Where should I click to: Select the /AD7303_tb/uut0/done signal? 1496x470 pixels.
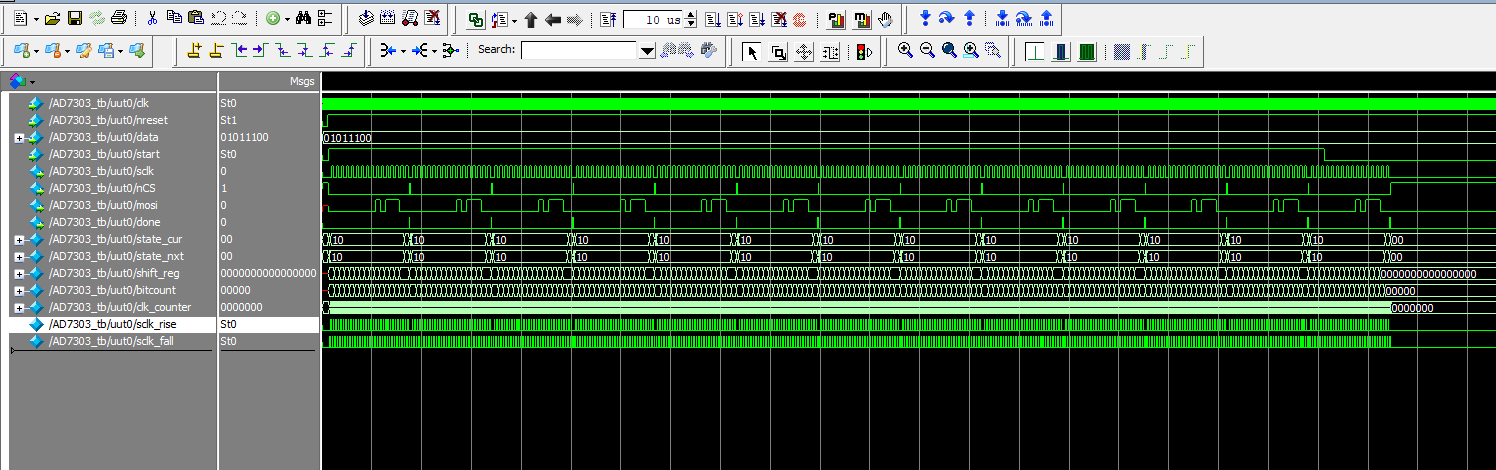click(104, 222)
